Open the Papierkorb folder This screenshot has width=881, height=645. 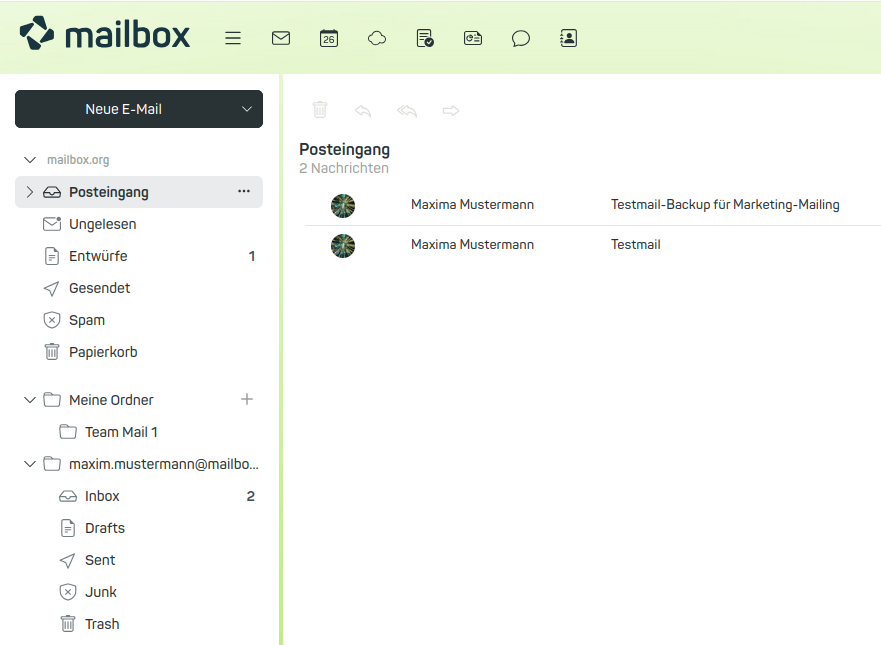tap(139, 352)
